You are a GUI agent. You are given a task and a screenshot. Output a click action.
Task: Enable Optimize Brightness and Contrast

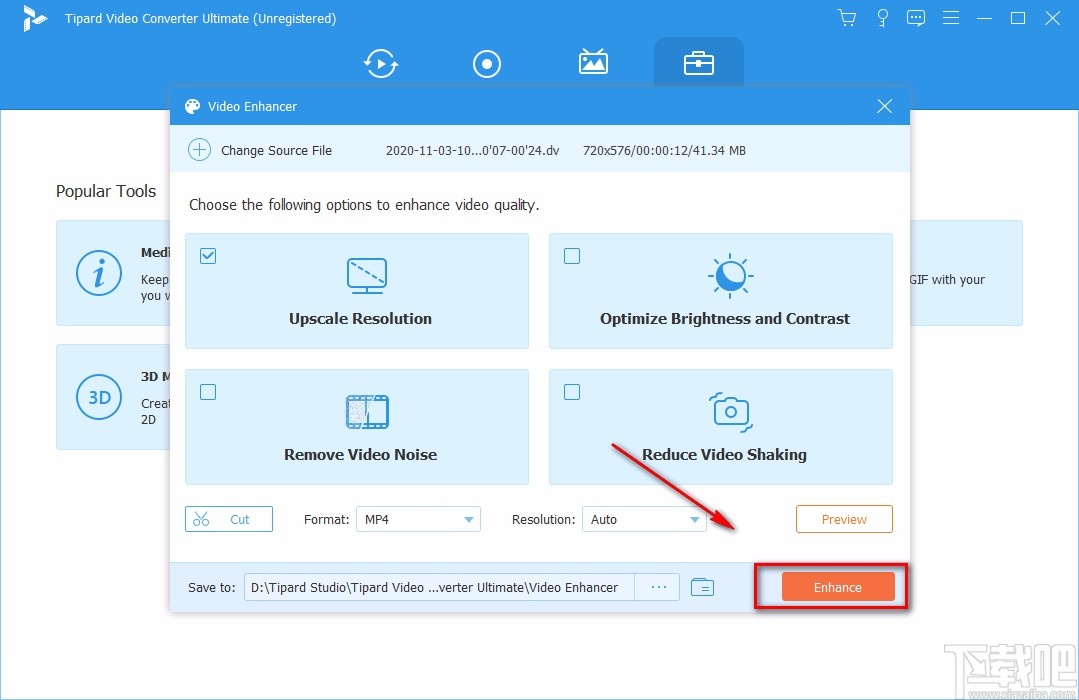572,256
